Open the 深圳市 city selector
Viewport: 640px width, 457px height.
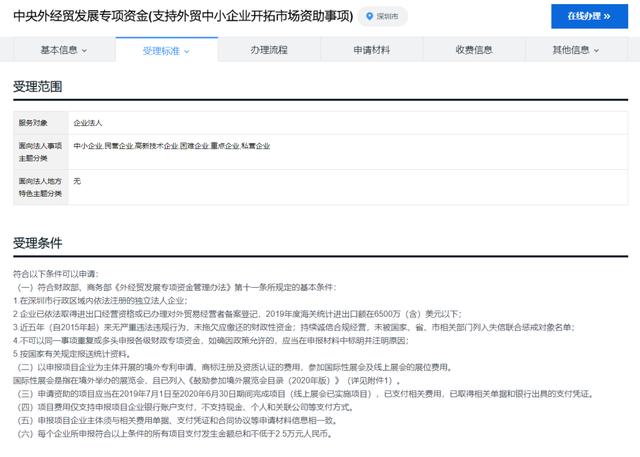(382, 16)
